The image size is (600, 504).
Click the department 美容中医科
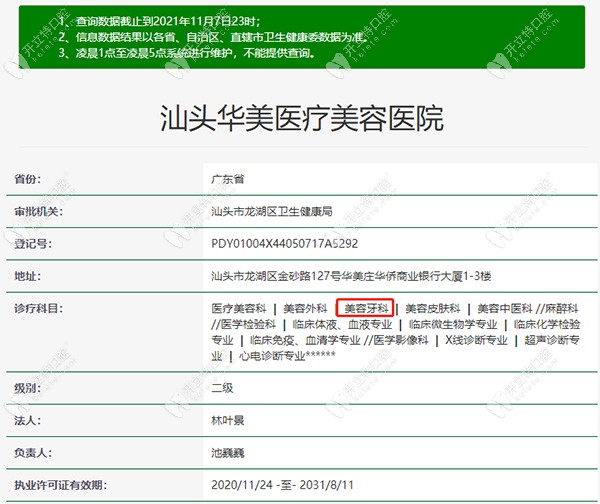505,308
